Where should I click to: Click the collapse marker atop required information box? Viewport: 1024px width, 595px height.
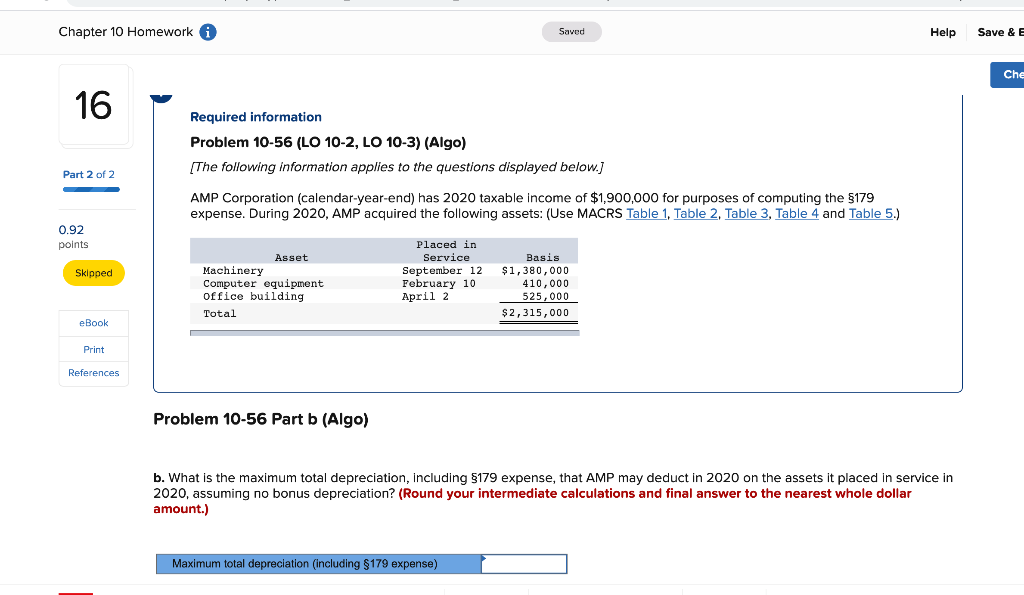161,99
